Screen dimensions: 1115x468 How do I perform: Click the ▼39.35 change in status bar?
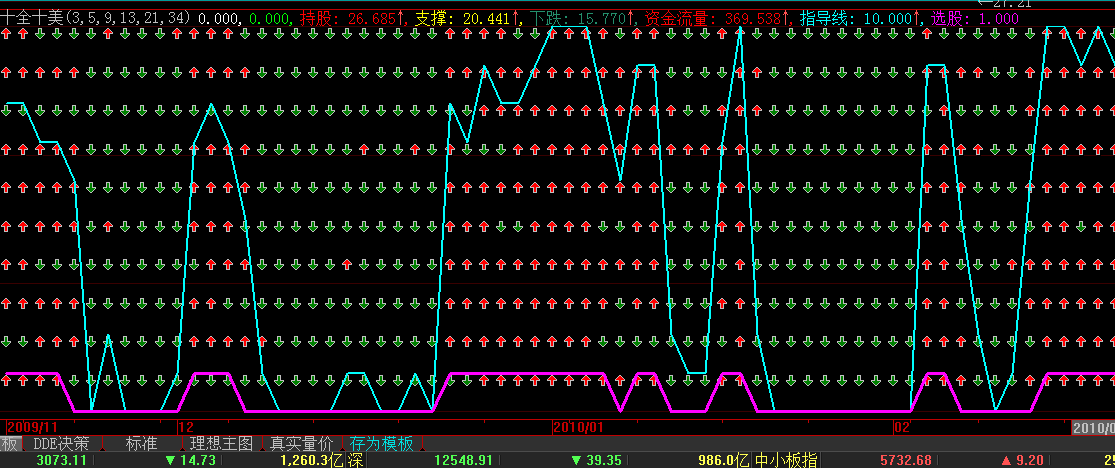tap(597, 460)
